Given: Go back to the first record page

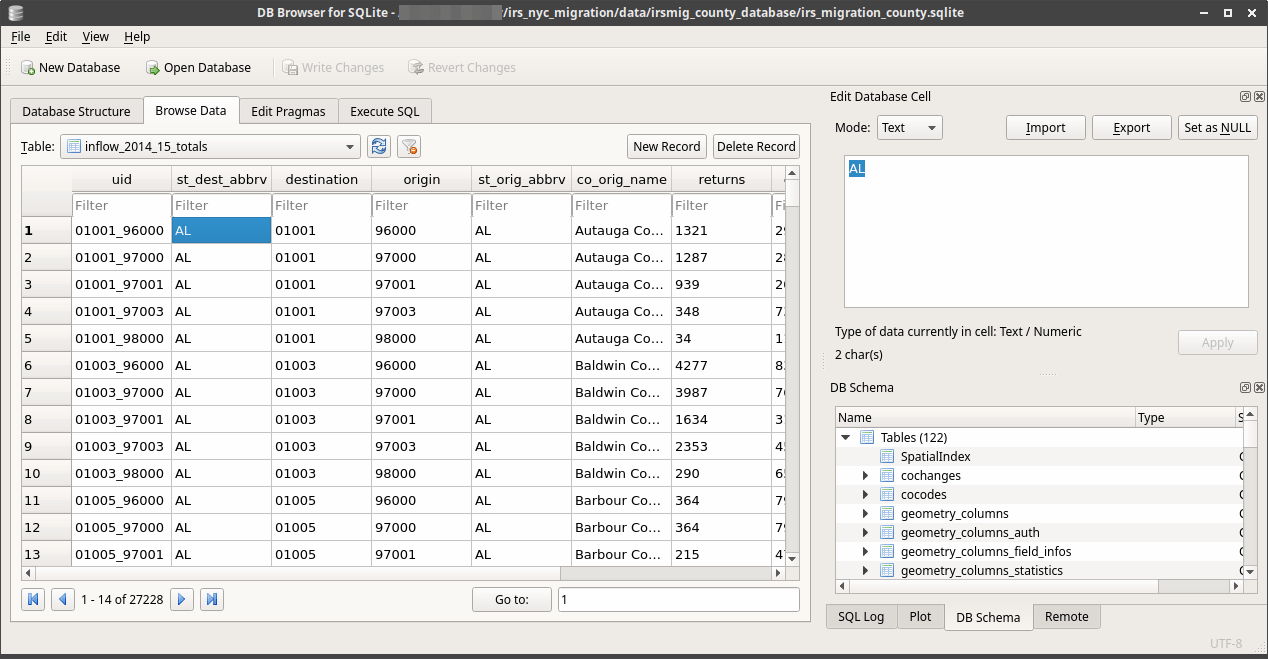Looking at the screenshot, I should 33,598.
